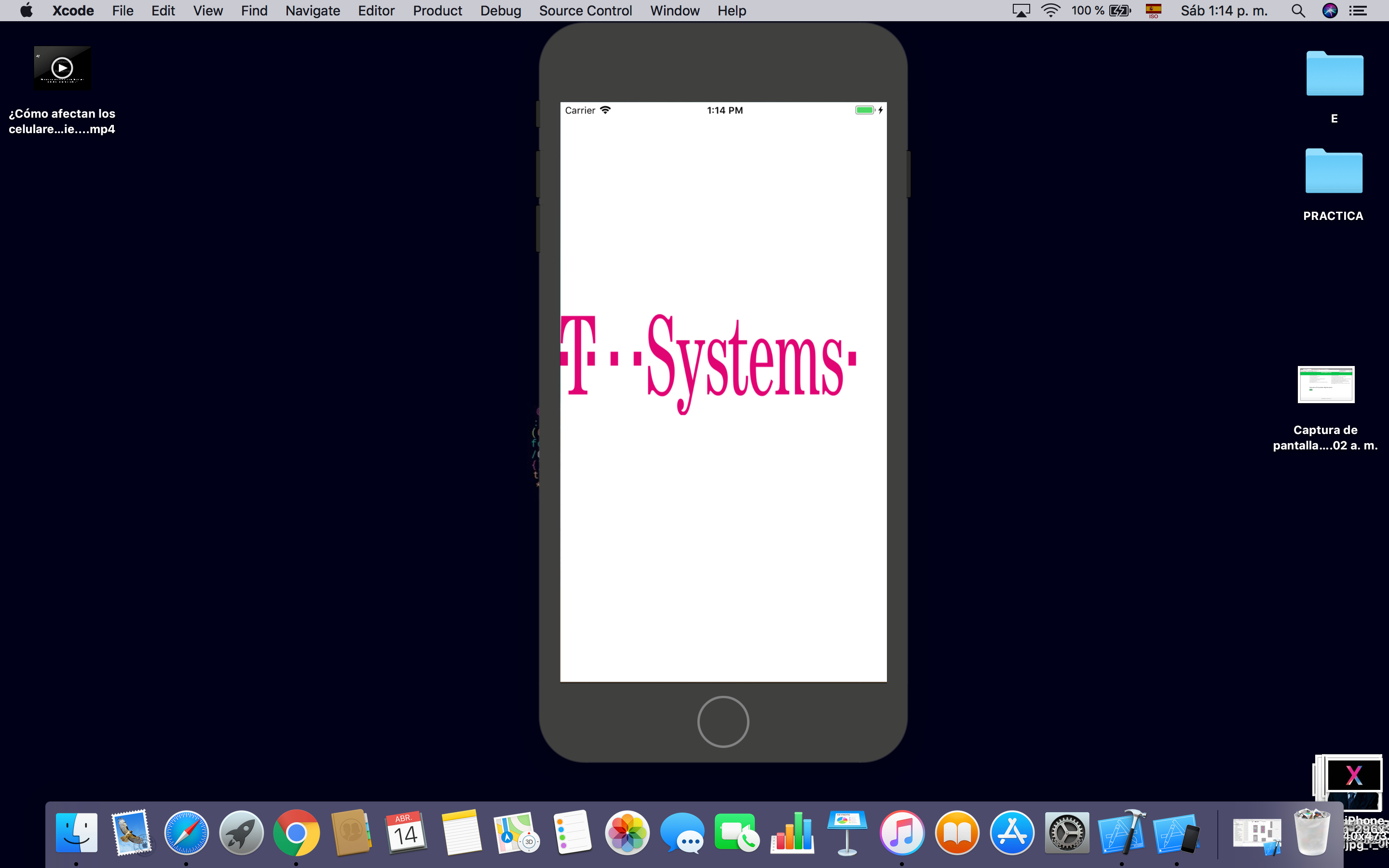Launch Safari from the dock
The image size is (1389, 868).
(186, 832)
